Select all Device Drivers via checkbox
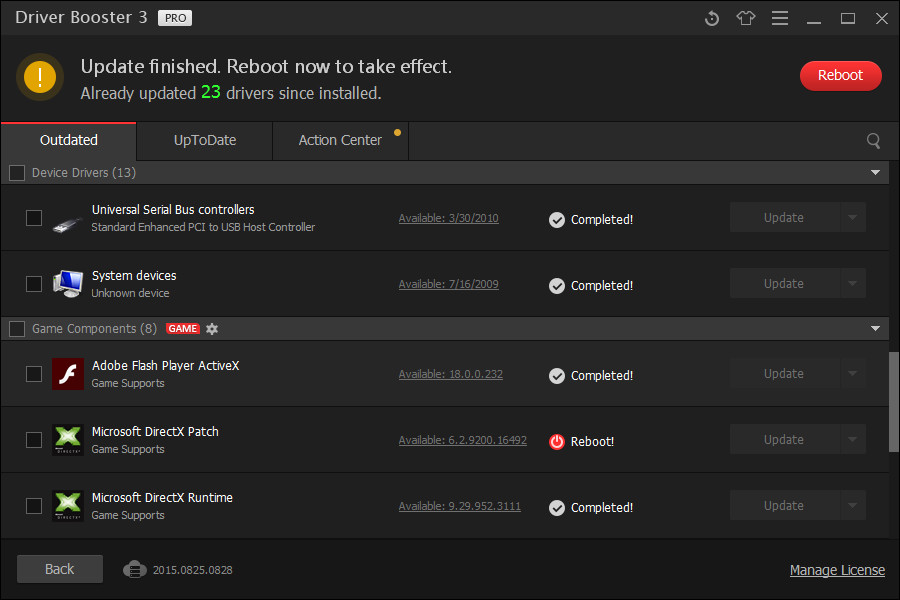This screenshot has width=900, height=600. click(x=16, y=172)
